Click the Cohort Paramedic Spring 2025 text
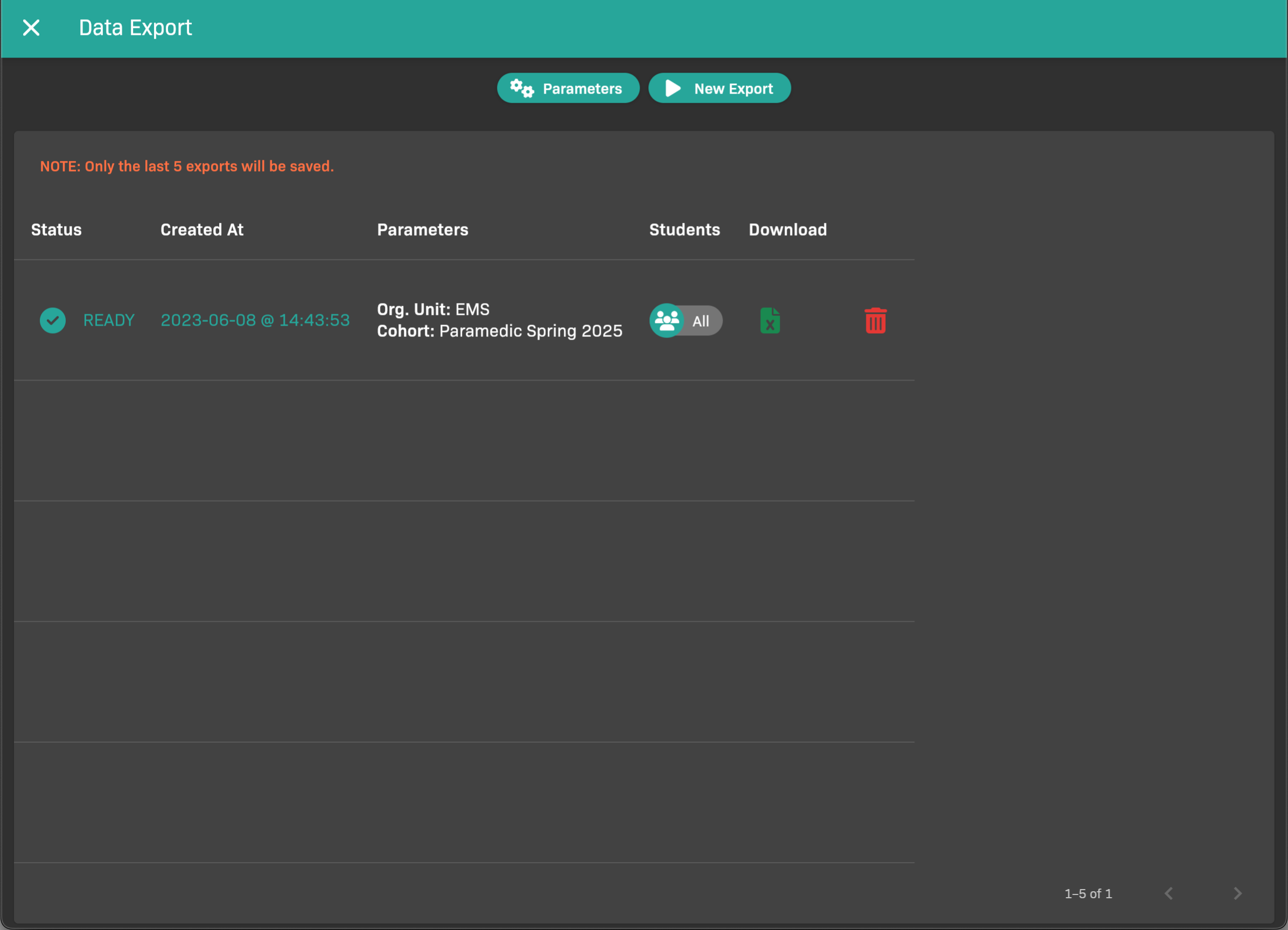Viewport: 1288px width, 930px height. (499, 332)
